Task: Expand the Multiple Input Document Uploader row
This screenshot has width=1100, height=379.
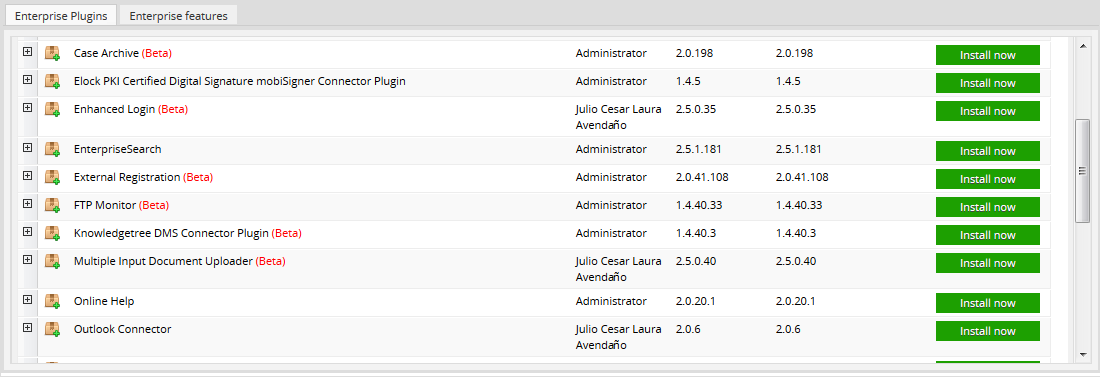Action: [x=27, y=260]
